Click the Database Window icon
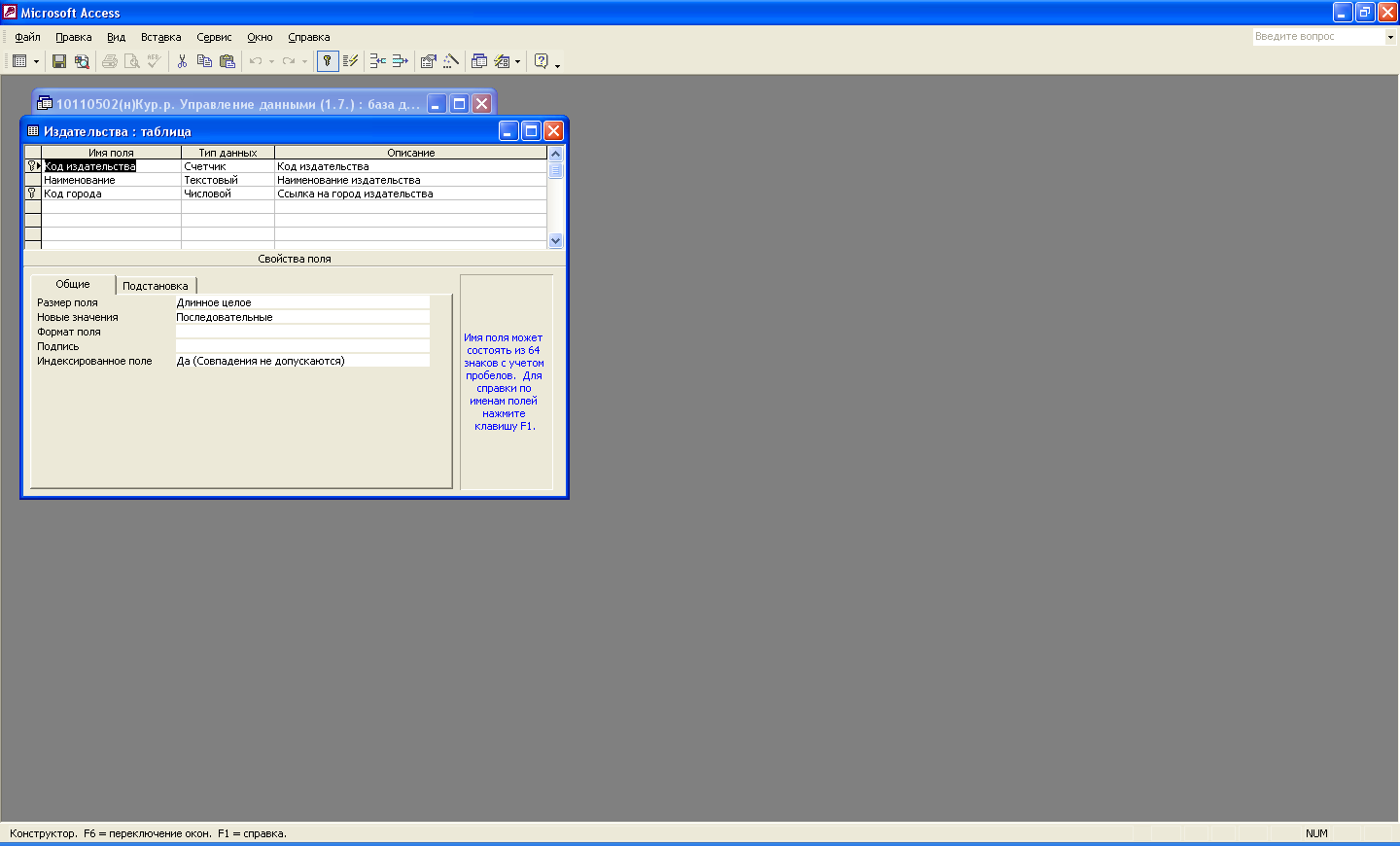This screenshot has width=1400, height=846. tap(479, 61)
